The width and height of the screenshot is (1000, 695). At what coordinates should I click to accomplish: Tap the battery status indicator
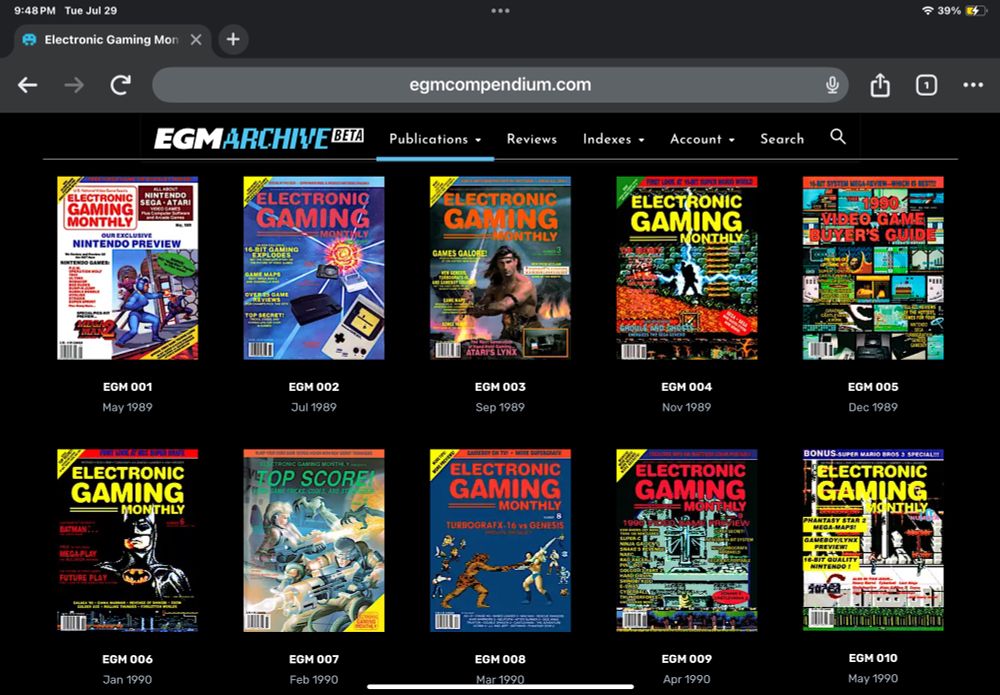pos(977,11)
